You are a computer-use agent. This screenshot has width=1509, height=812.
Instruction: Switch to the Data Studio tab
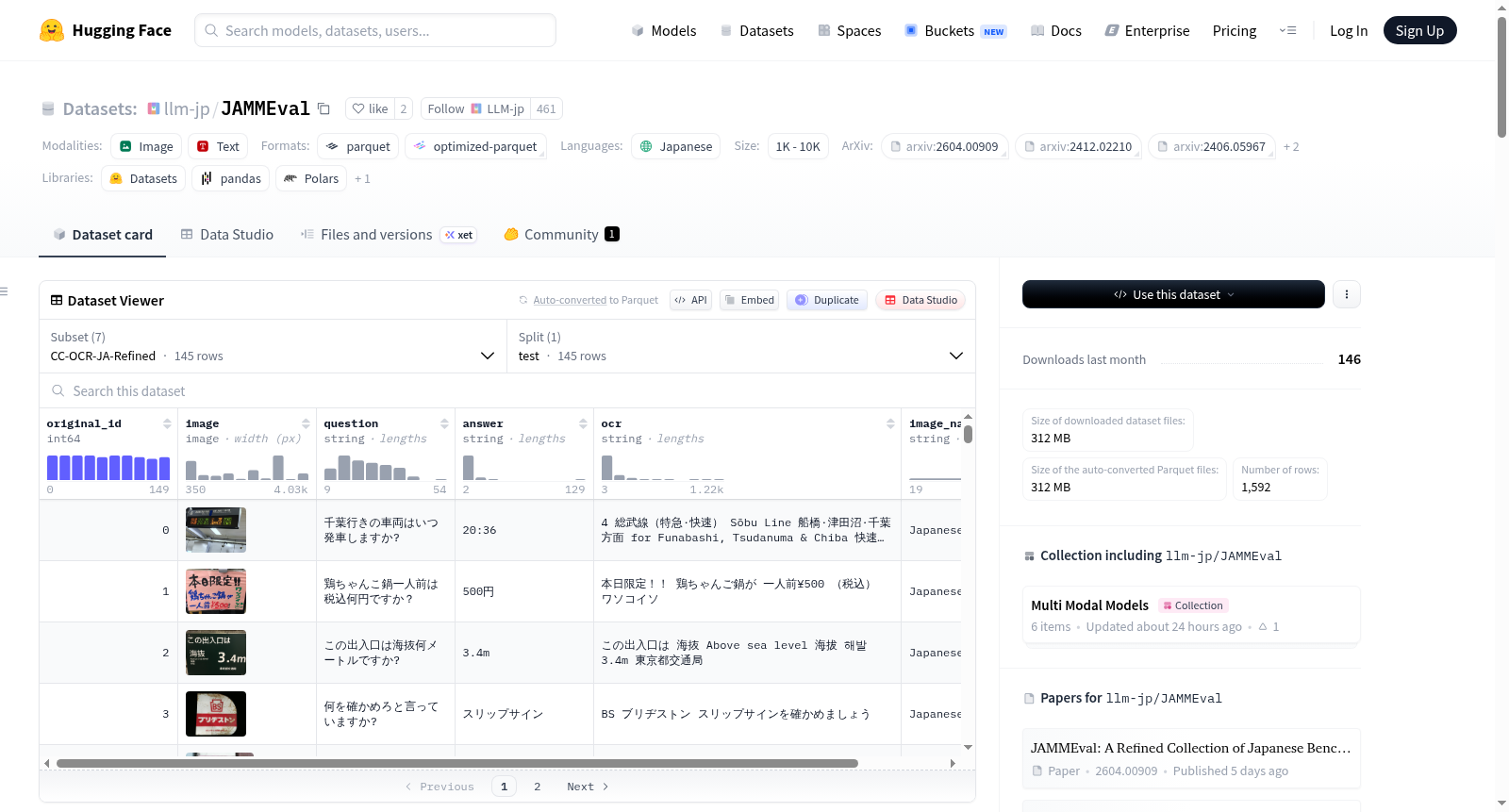227,235
